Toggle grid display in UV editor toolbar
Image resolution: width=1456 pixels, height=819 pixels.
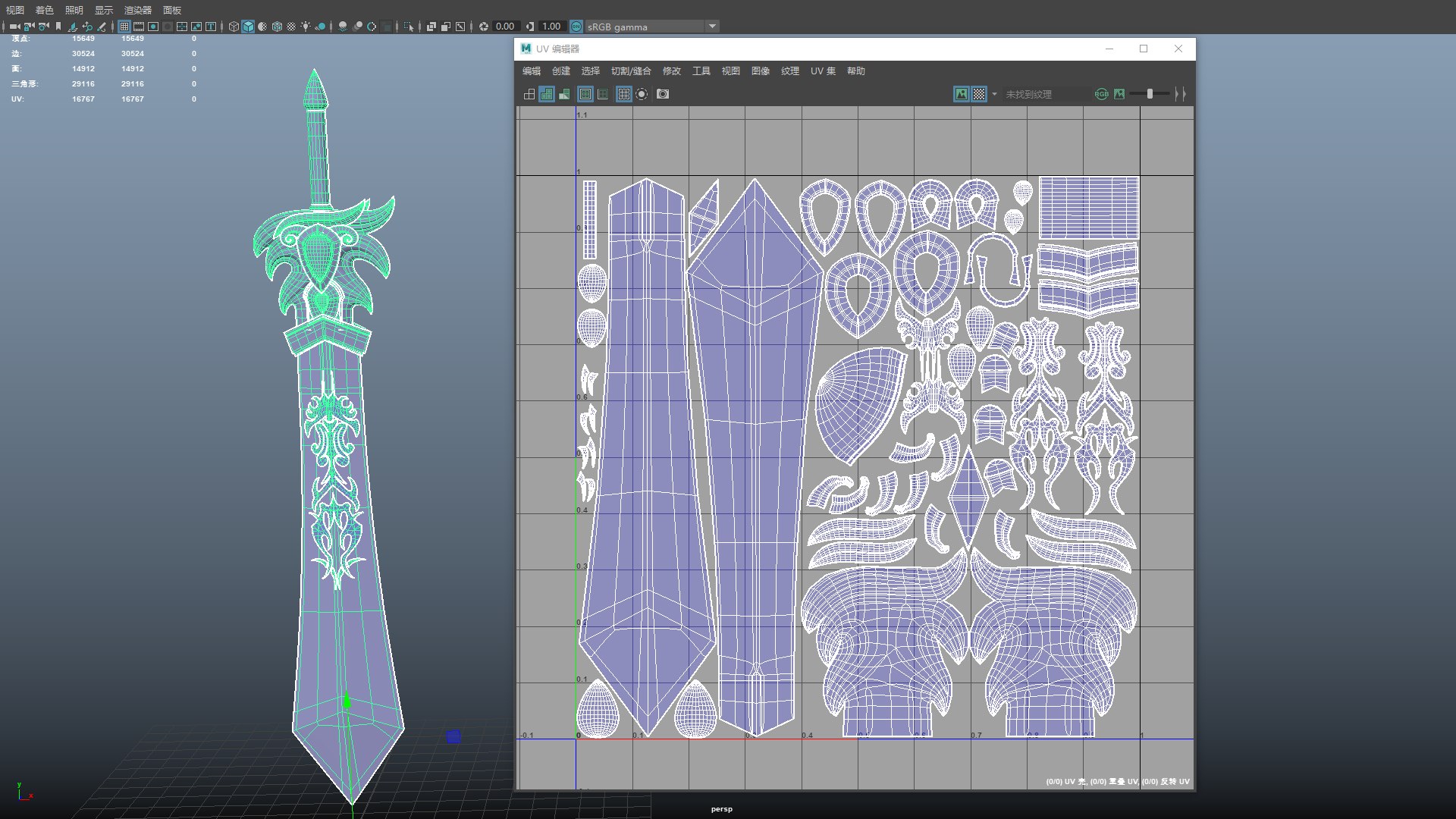tap(623, 94)
